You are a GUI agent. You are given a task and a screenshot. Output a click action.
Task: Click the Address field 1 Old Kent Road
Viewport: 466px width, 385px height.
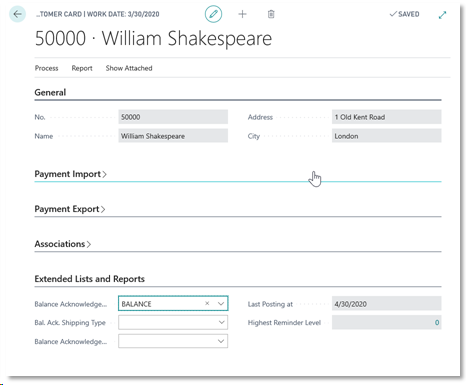[387, 117]
